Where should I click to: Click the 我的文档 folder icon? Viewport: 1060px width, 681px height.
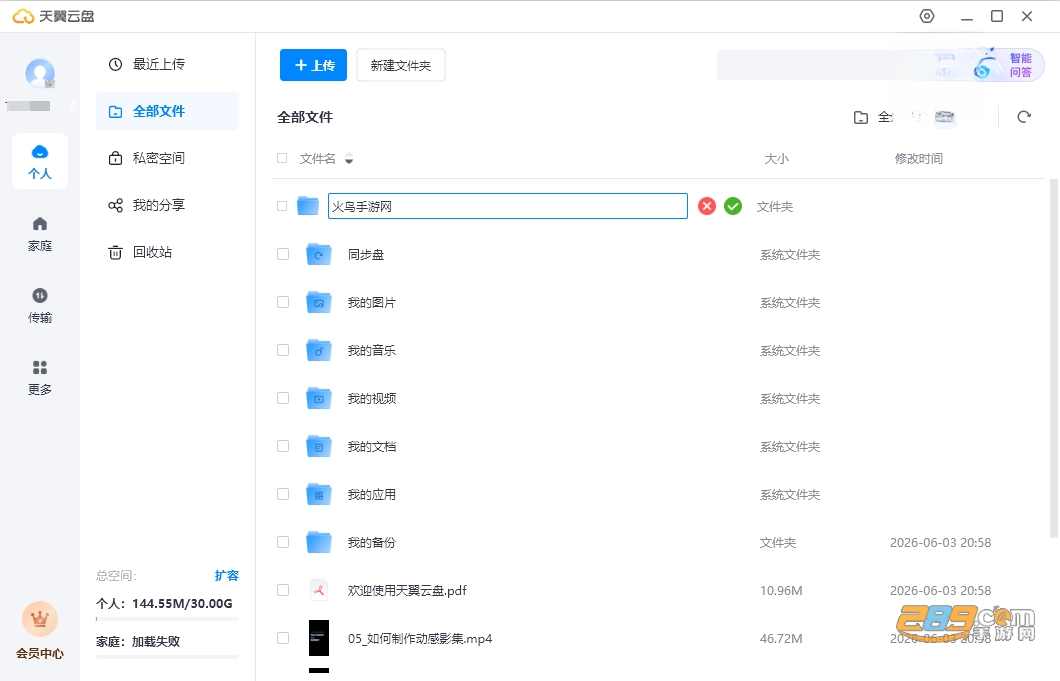(x=318, y=446)
